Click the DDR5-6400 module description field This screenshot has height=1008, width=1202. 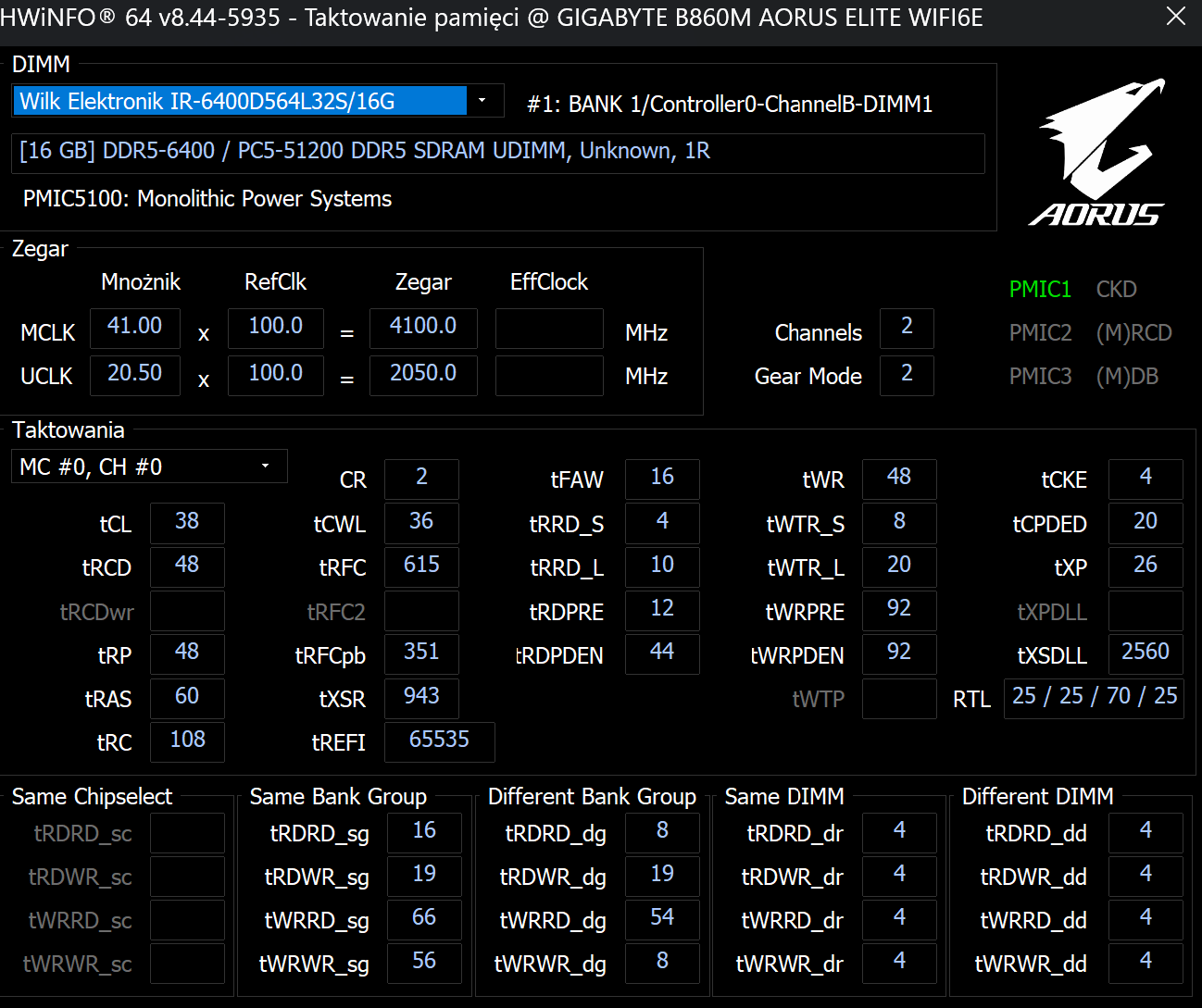tap(498, 152)
